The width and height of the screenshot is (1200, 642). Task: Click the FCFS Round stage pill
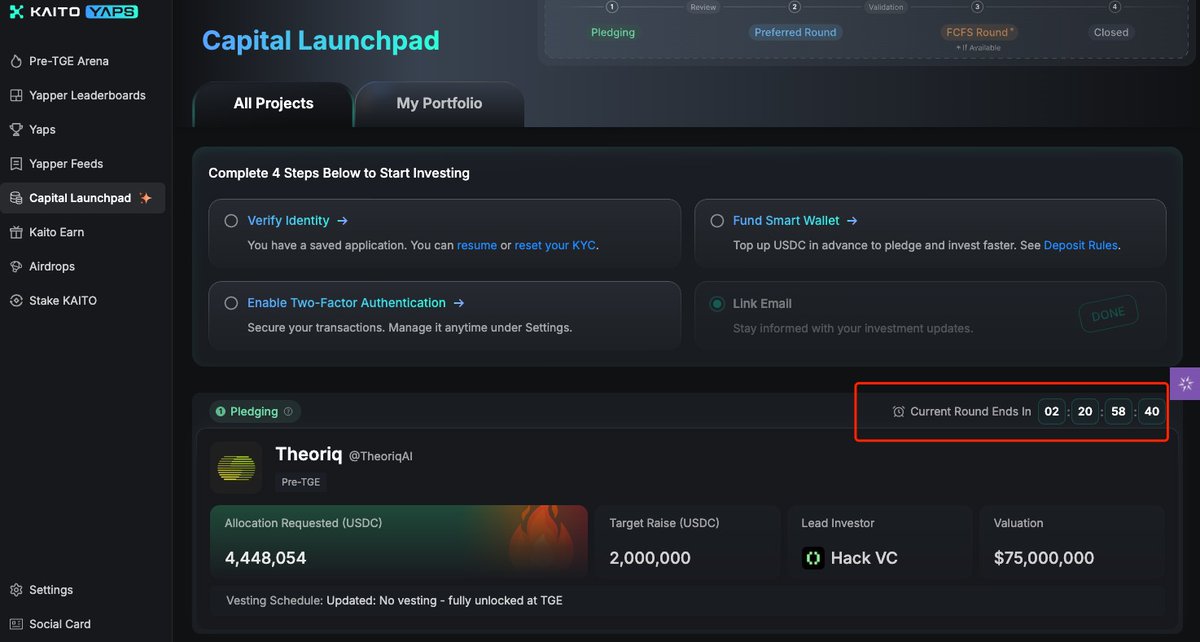coord(980,32)
